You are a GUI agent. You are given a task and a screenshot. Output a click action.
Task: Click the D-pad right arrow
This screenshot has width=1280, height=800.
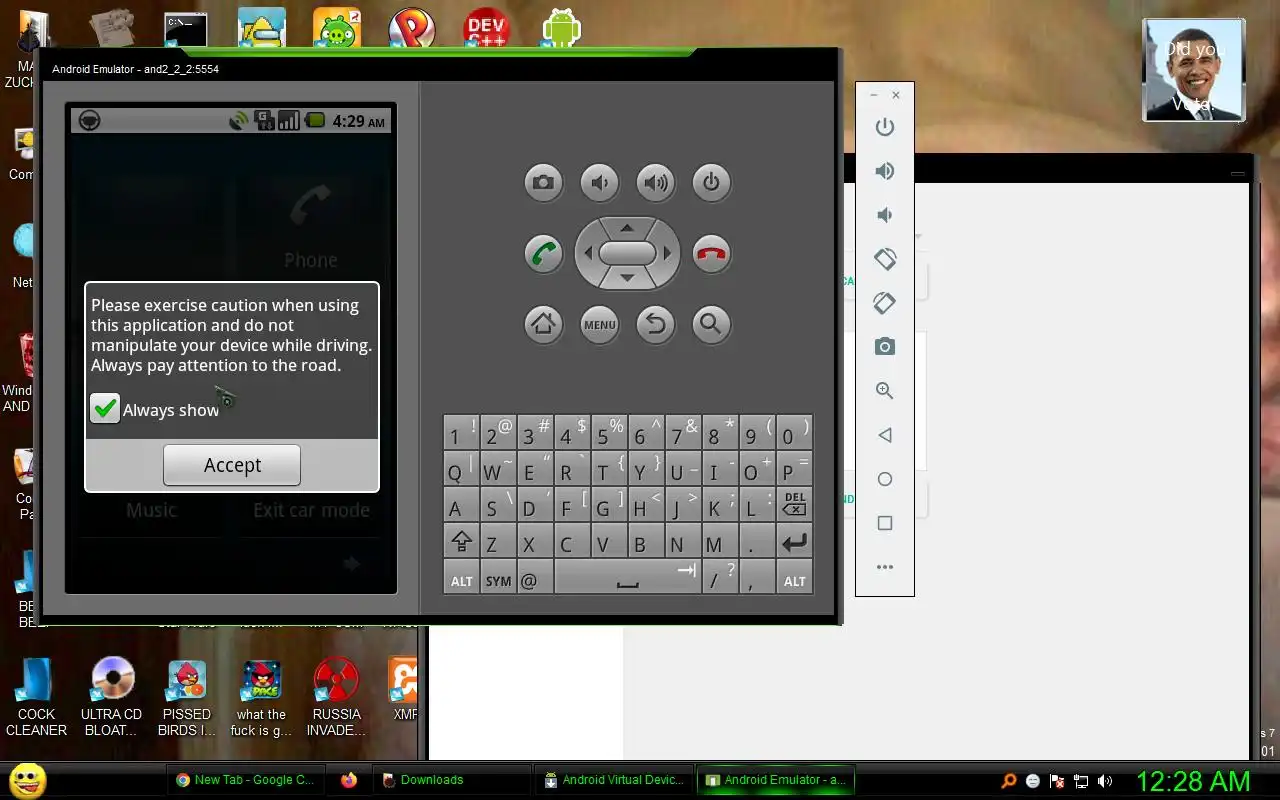pos(666,253)
